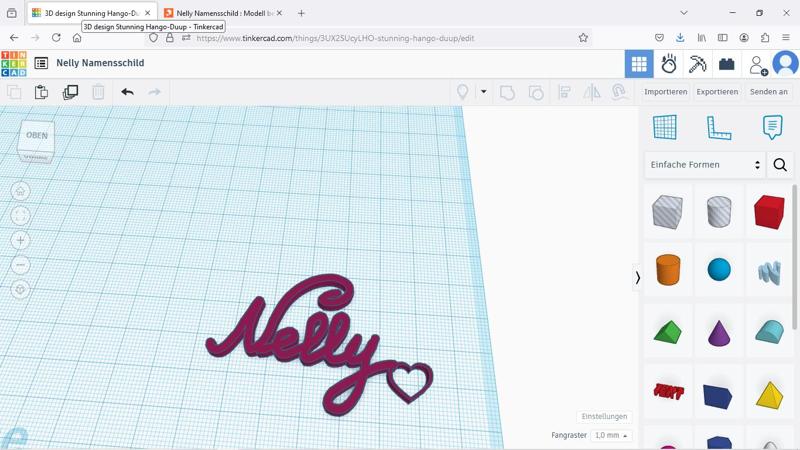Image resolution: width=800 pixels, height=450 pixels.
Task: Open the Einfache Formen shape category dropdown
Action: 705,165
